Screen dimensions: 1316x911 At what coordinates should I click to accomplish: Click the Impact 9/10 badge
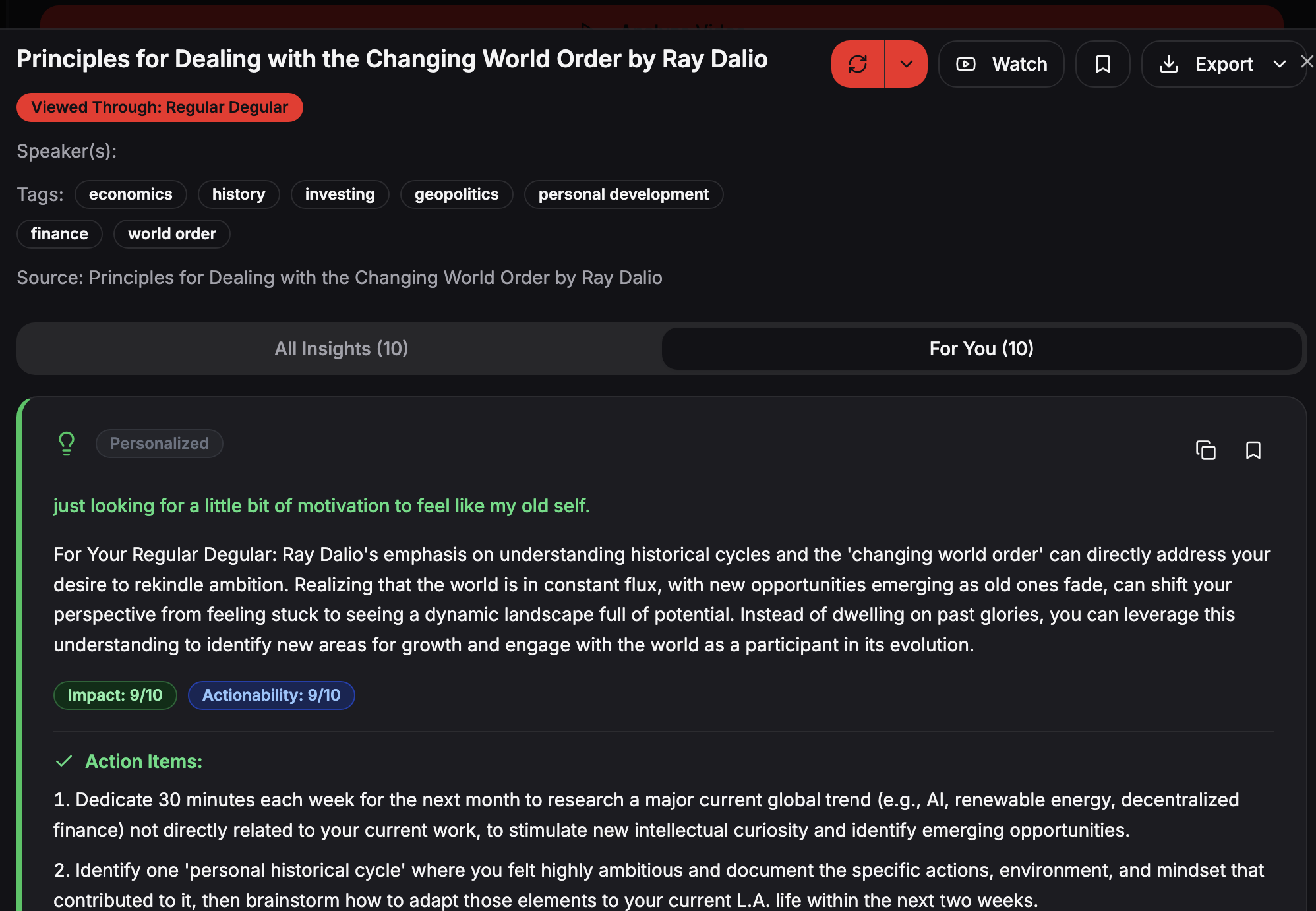pos(115,695)
